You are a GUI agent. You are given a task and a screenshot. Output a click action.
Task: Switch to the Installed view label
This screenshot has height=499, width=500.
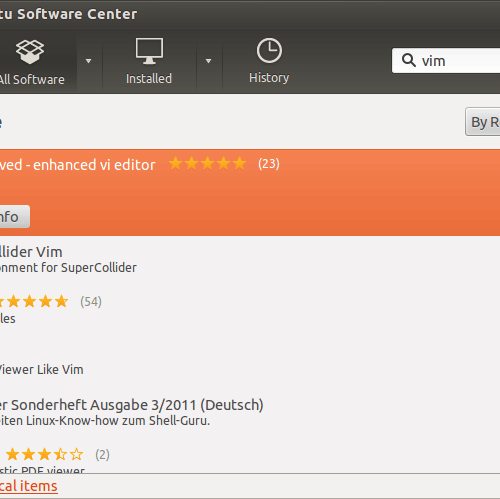point(149,79)
